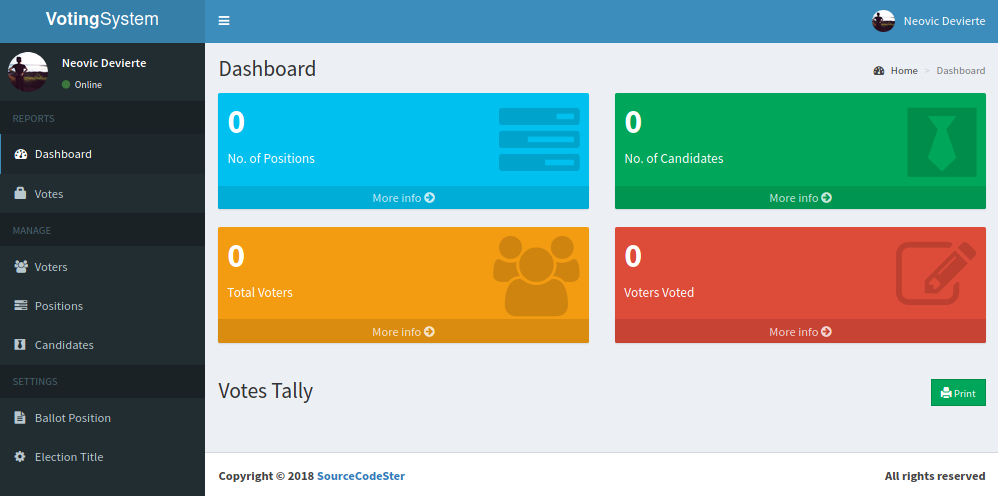Viewport: 998px width, 496px height.
Task: Click the Dashboard gauge icon in the sidebar
Action: [20, 154]
